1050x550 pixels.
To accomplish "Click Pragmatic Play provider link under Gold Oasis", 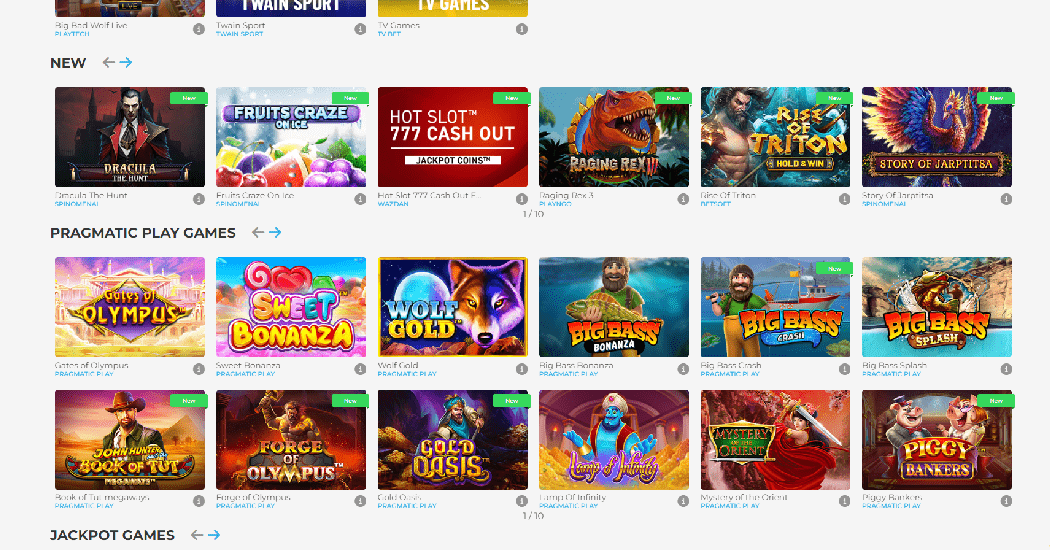I will [x=407, y=506].
